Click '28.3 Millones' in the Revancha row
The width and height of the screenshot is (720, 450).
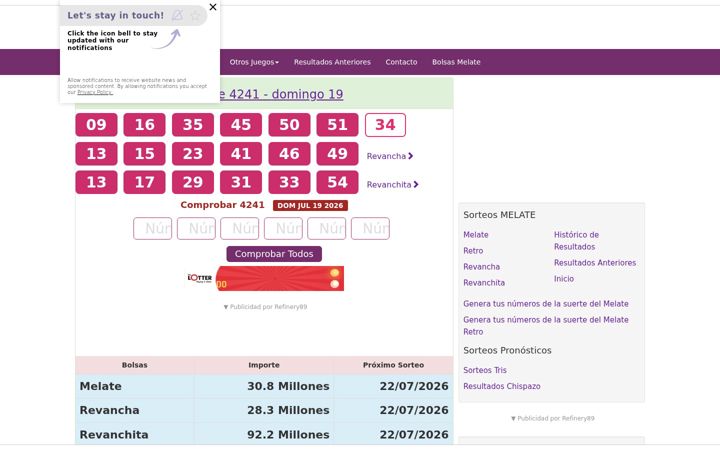[x=288, y=410]
